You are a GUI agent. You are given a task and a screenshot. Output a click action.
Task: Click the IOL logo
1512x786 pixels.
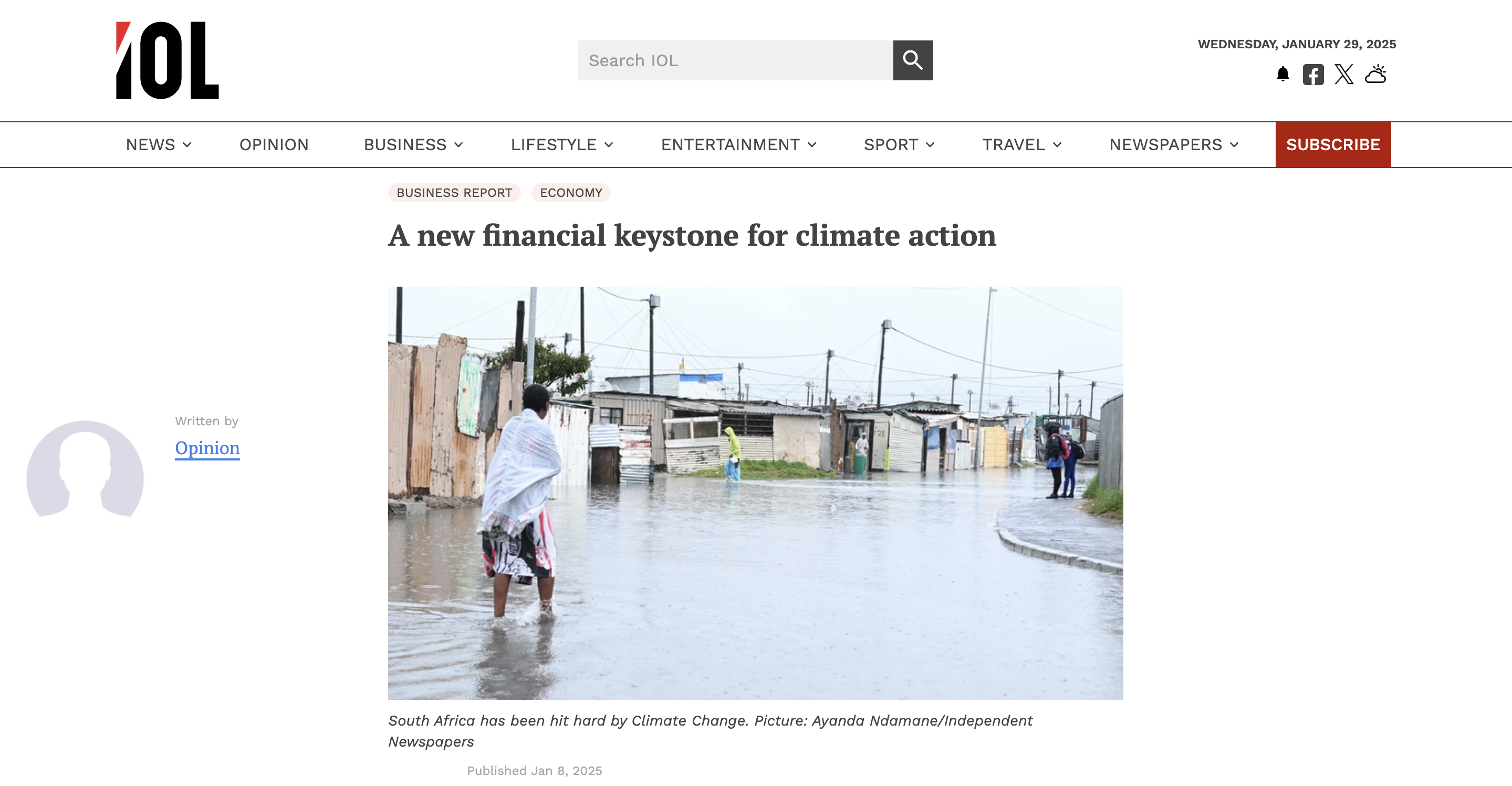168,60
